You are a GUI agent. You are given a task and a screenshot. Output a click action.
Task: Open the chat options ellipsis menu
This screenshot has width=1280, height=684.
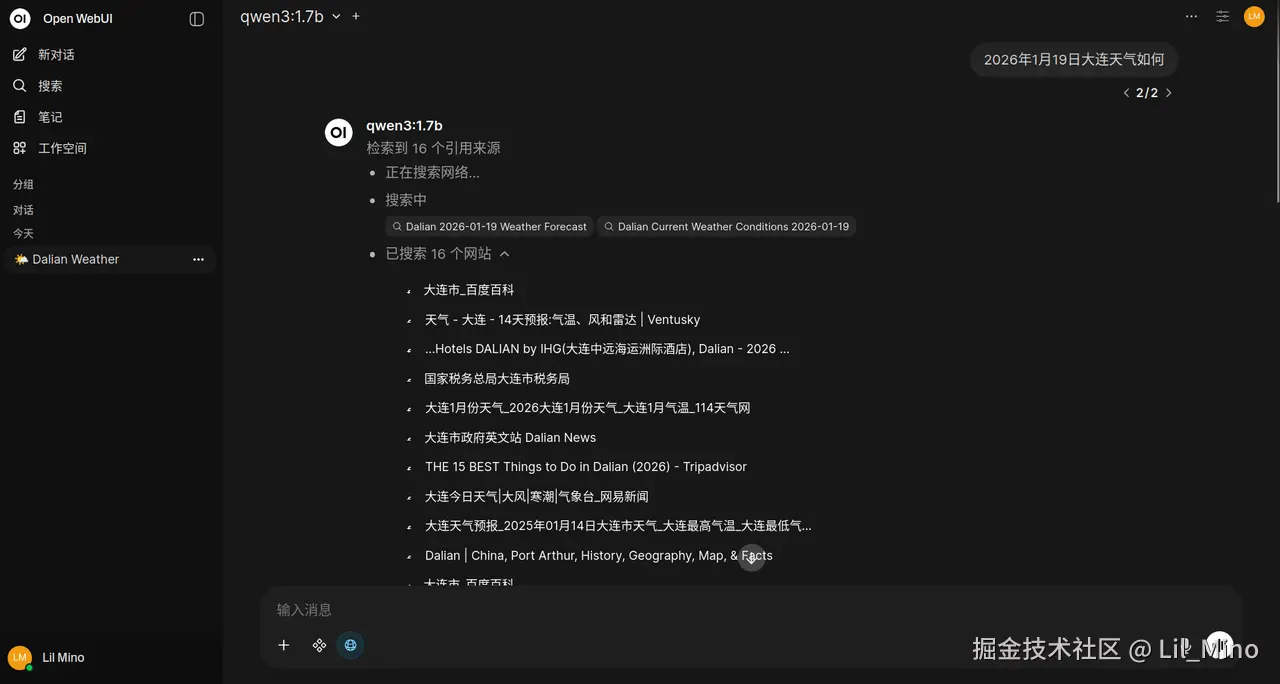tap(1191, 16)
